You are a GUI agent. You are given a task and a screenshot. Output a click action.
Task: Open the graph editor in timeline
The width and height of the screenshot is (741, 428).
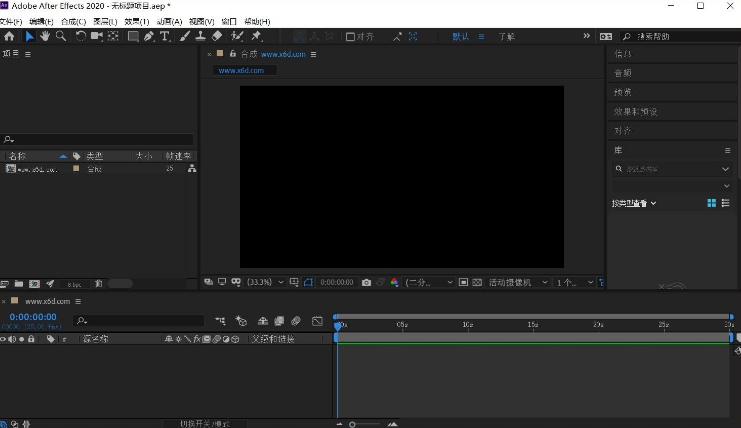[x=317, y=321]
